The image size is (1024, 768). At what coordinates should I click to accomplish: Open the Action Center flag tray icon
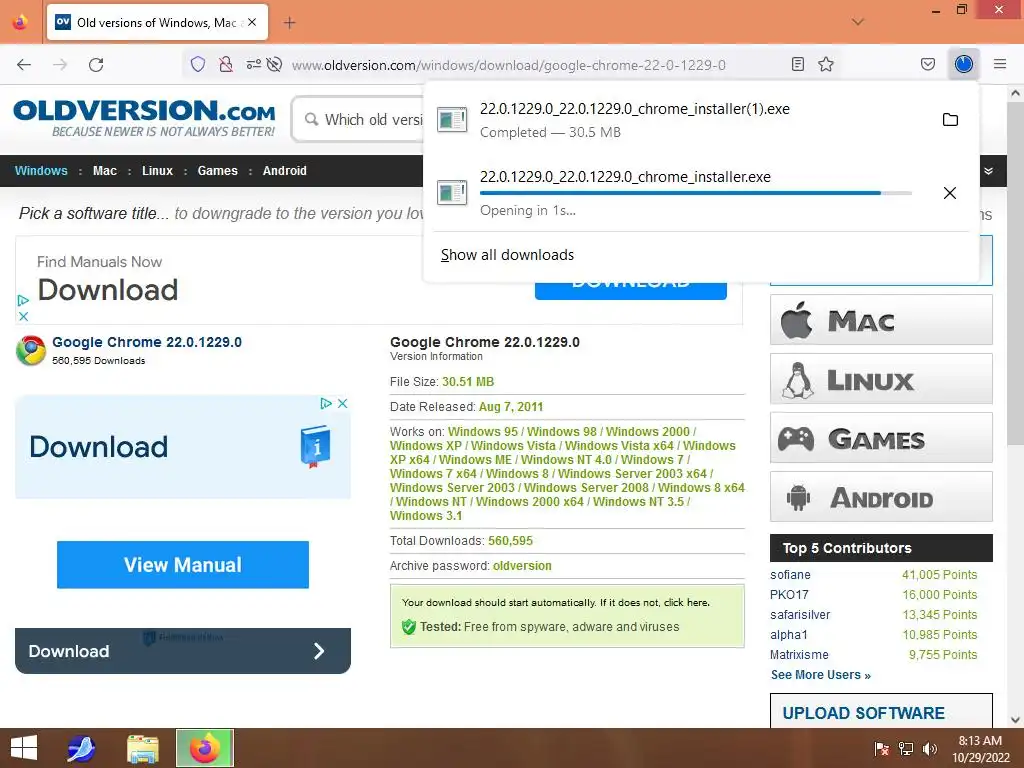click(882, 749)
